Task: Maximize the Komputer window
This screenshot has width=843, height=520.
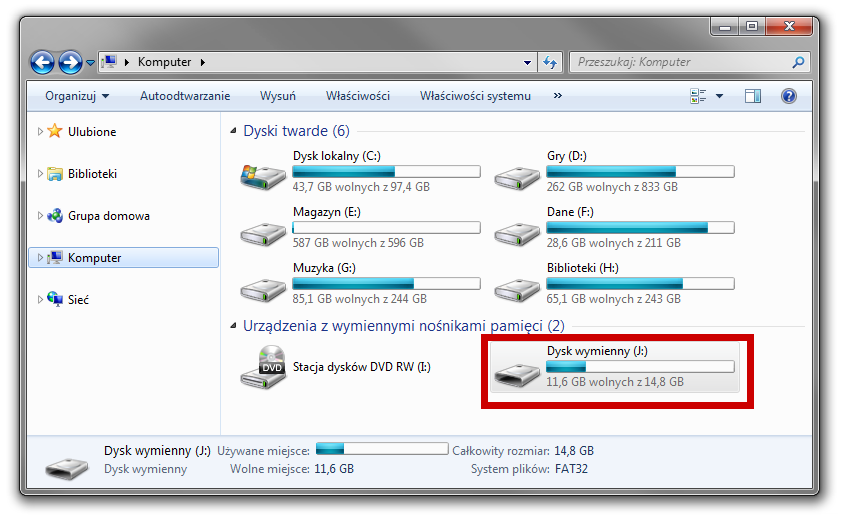Action: 752,26
